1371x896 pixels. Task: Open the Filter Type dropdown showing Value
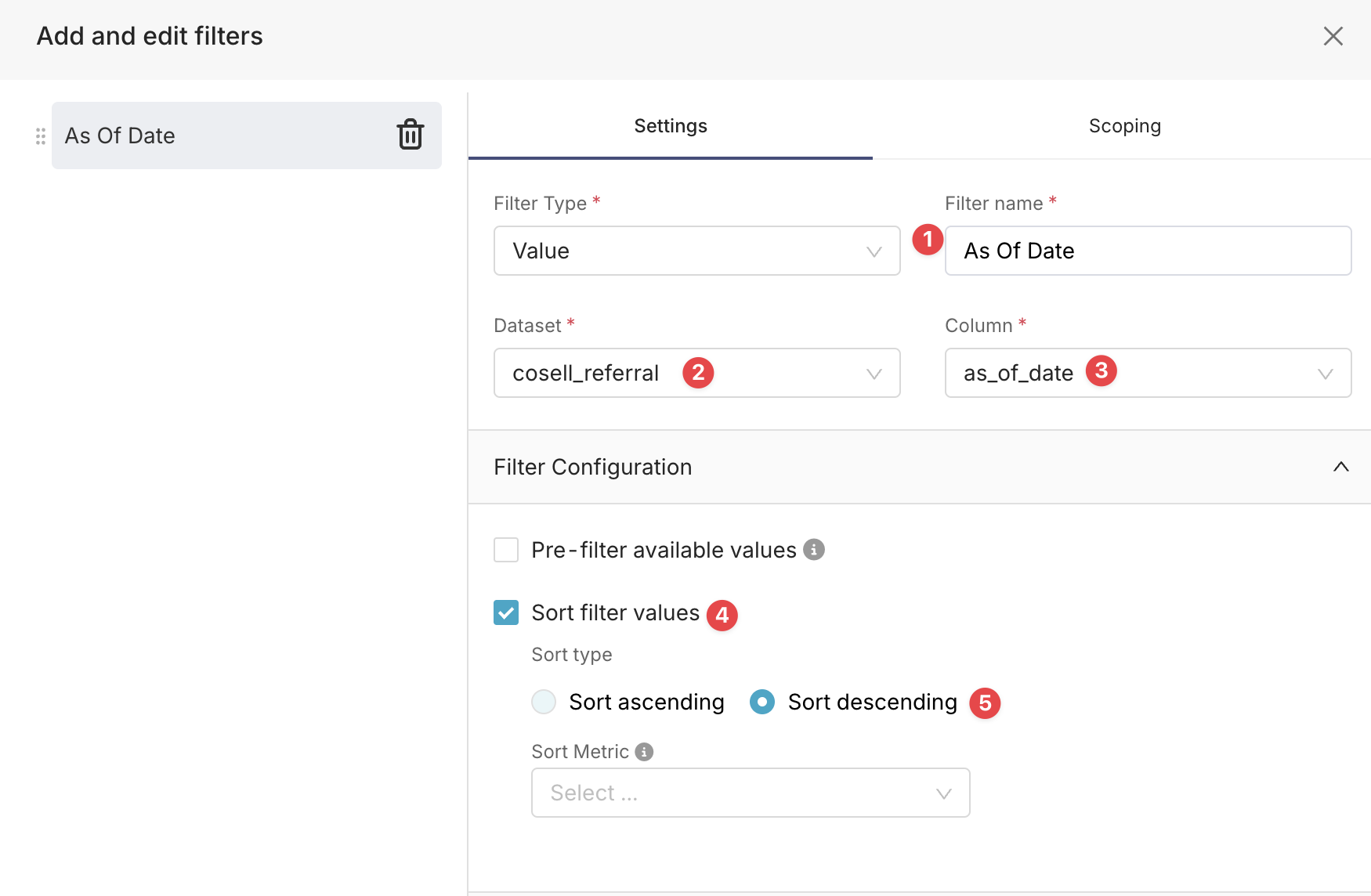coord(696,251)
